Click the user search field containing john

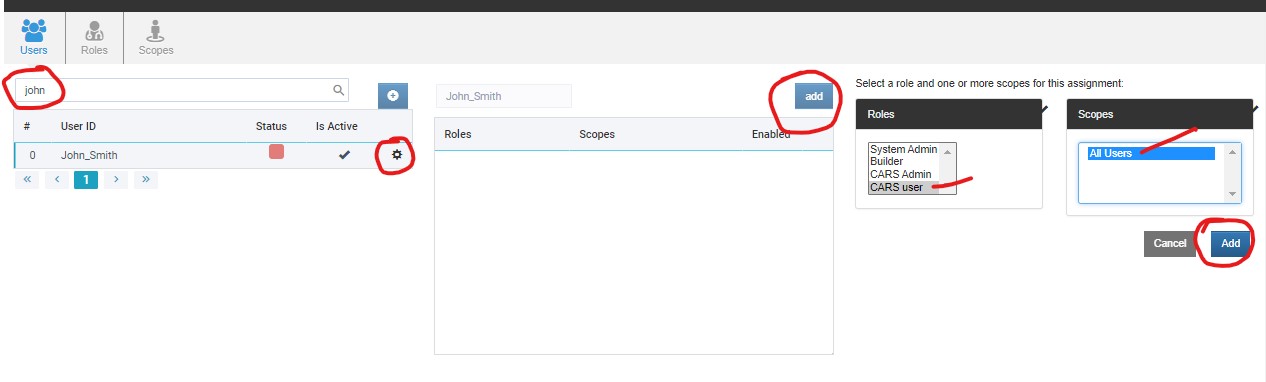[x=181, y=90]
